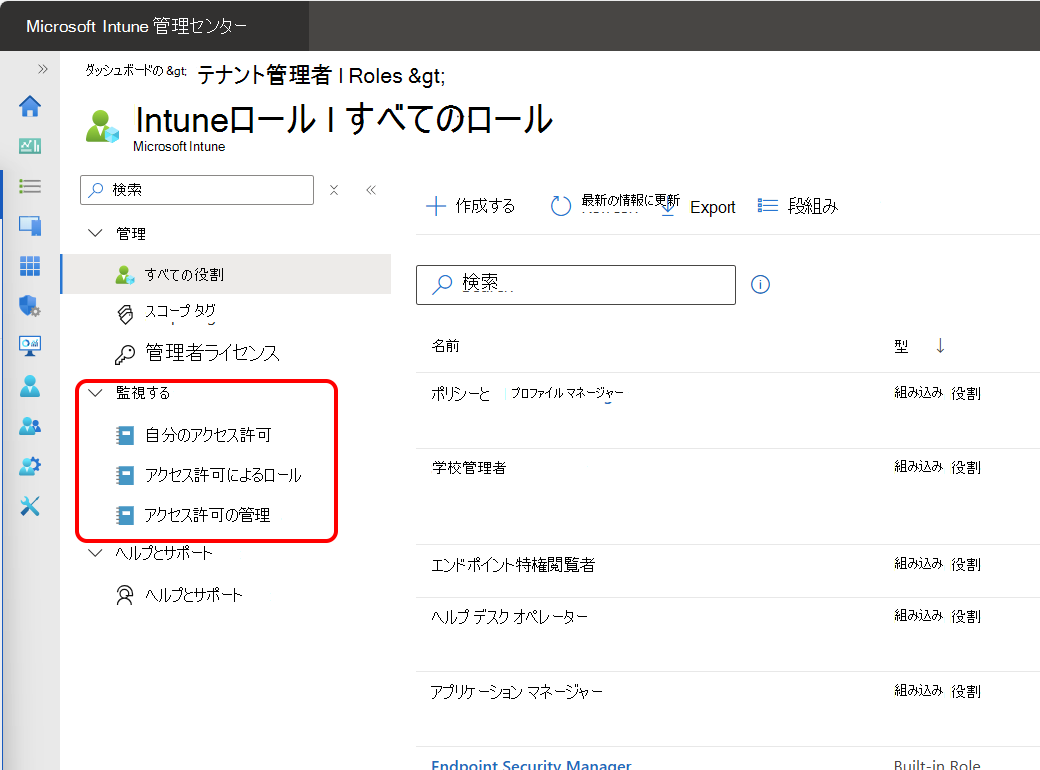This screenshot has height=770, width=1040.
Task: Open the Endpoint security shield icon
Action: coord(30,306)
